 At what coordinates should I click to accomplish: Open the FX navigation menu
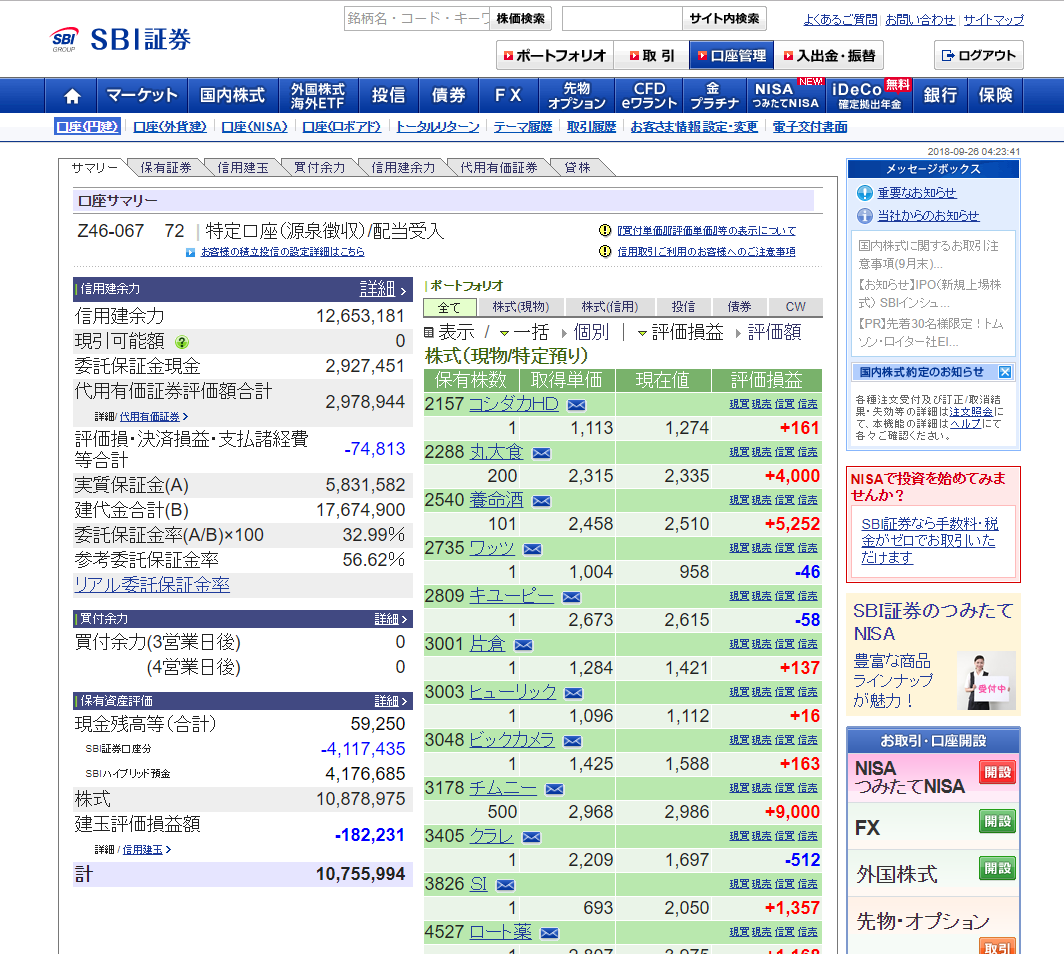pyautogui.click(x=508, y=96)
